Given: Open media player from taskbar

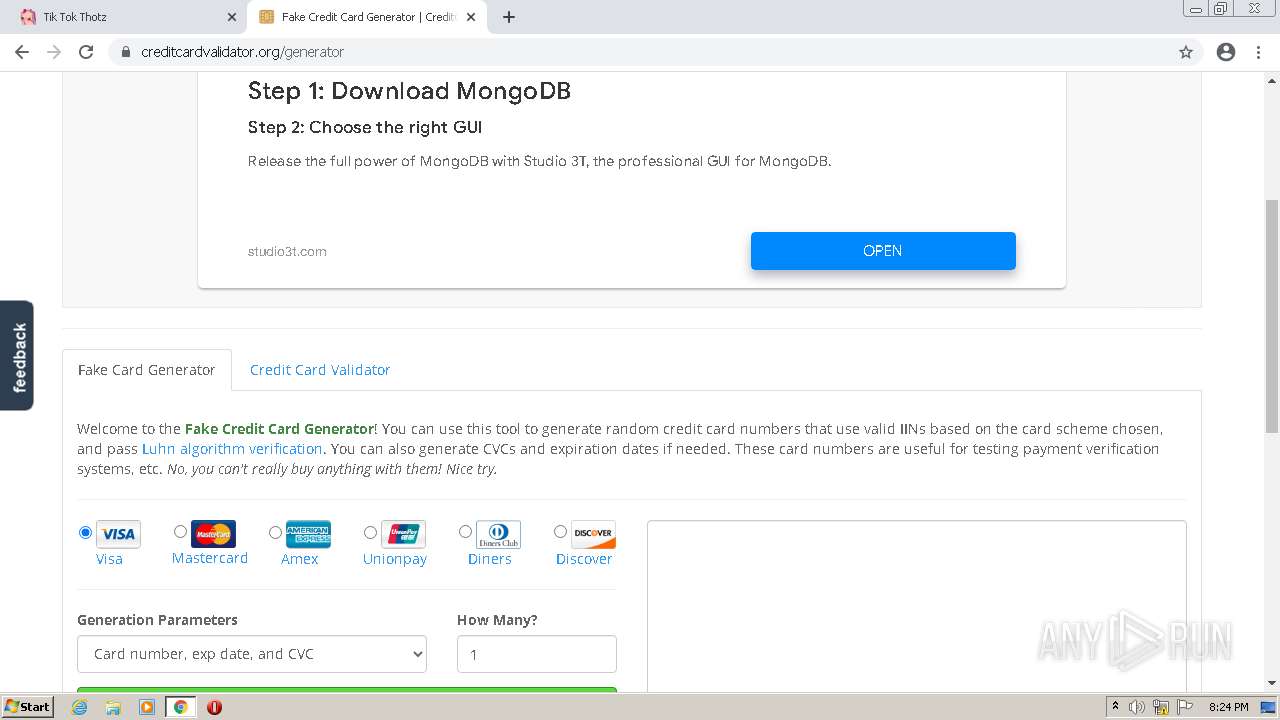Looking at the screenshot, I should click(x=147, y=707).
